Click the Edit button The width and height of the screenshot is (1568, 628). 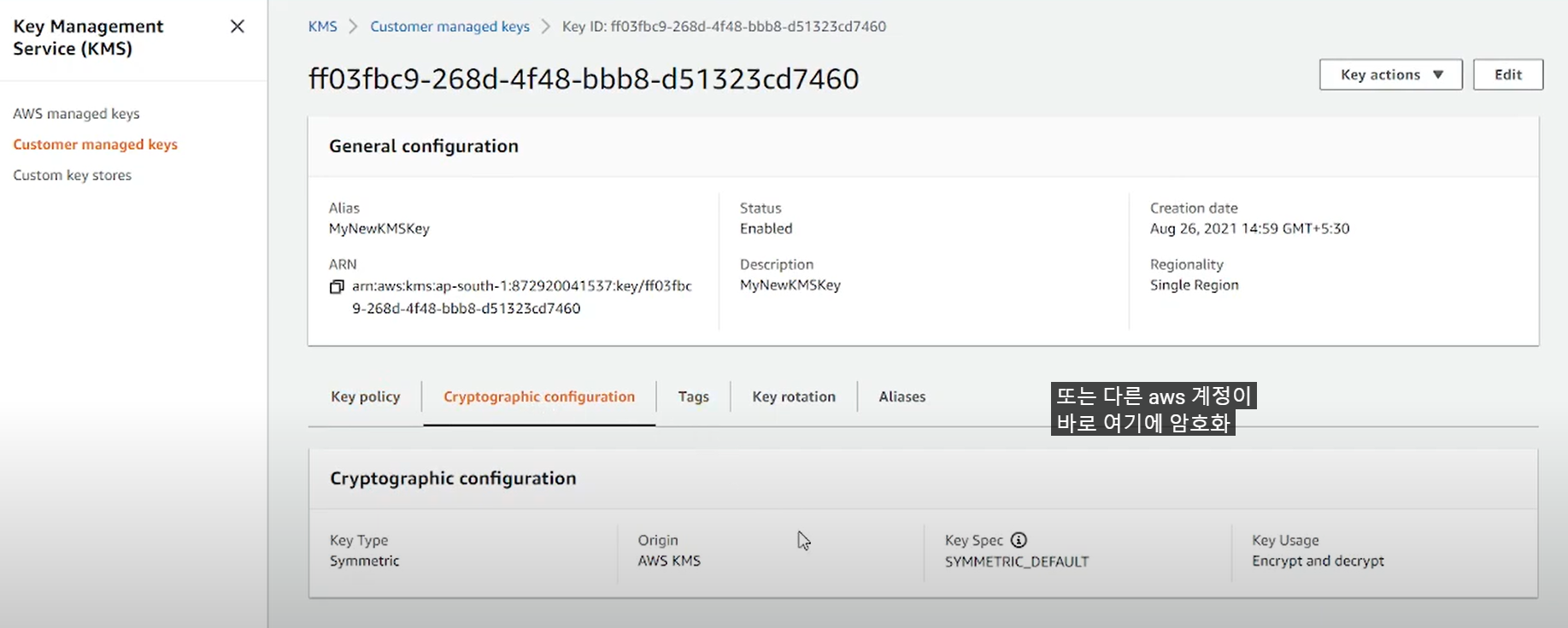(x=1507, y=74)
